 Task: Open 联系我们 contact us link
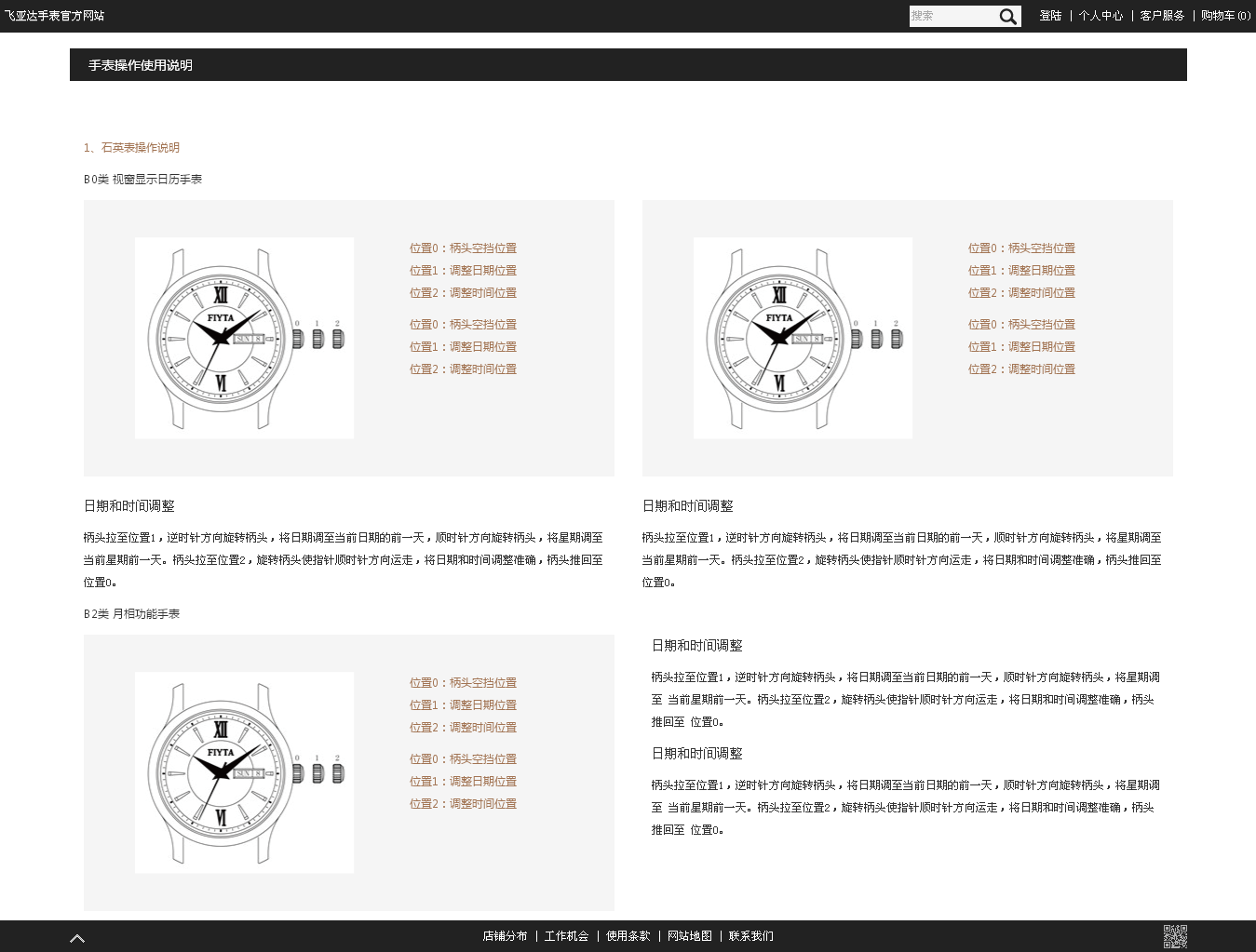(750, 936)
